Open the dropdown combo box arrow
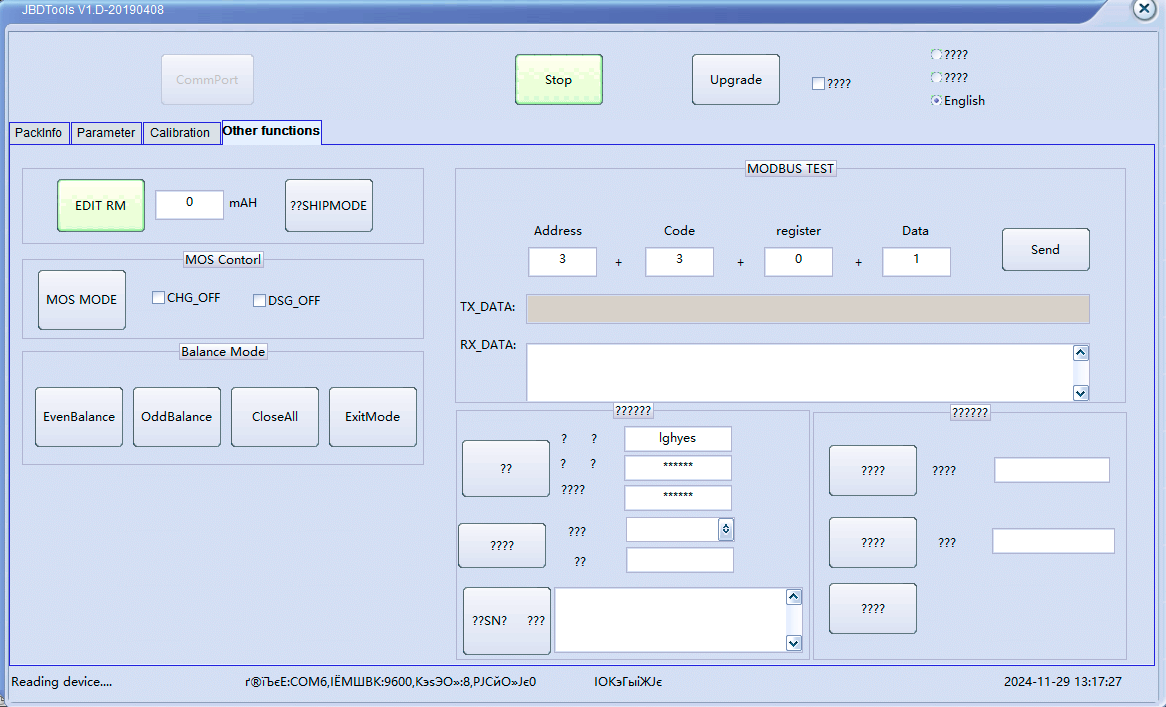 pos(726,529)
